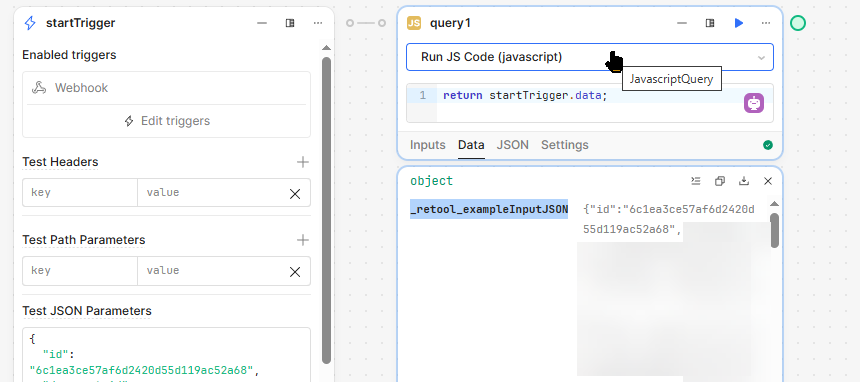Remove the Test Headers key-value row

point(295,193)
